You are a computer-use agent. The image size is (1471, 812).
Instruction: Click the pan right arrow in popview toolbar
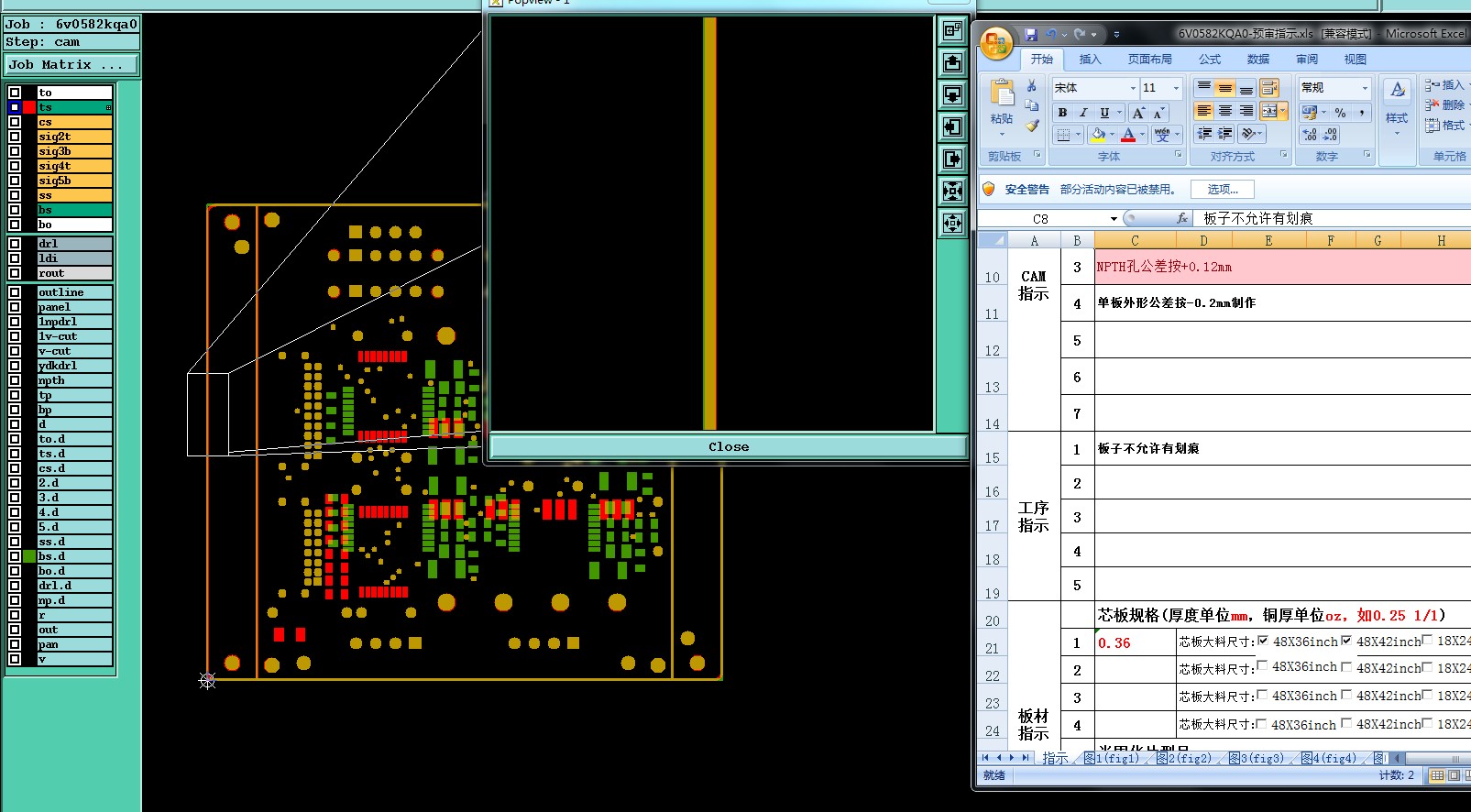[953, 159]
